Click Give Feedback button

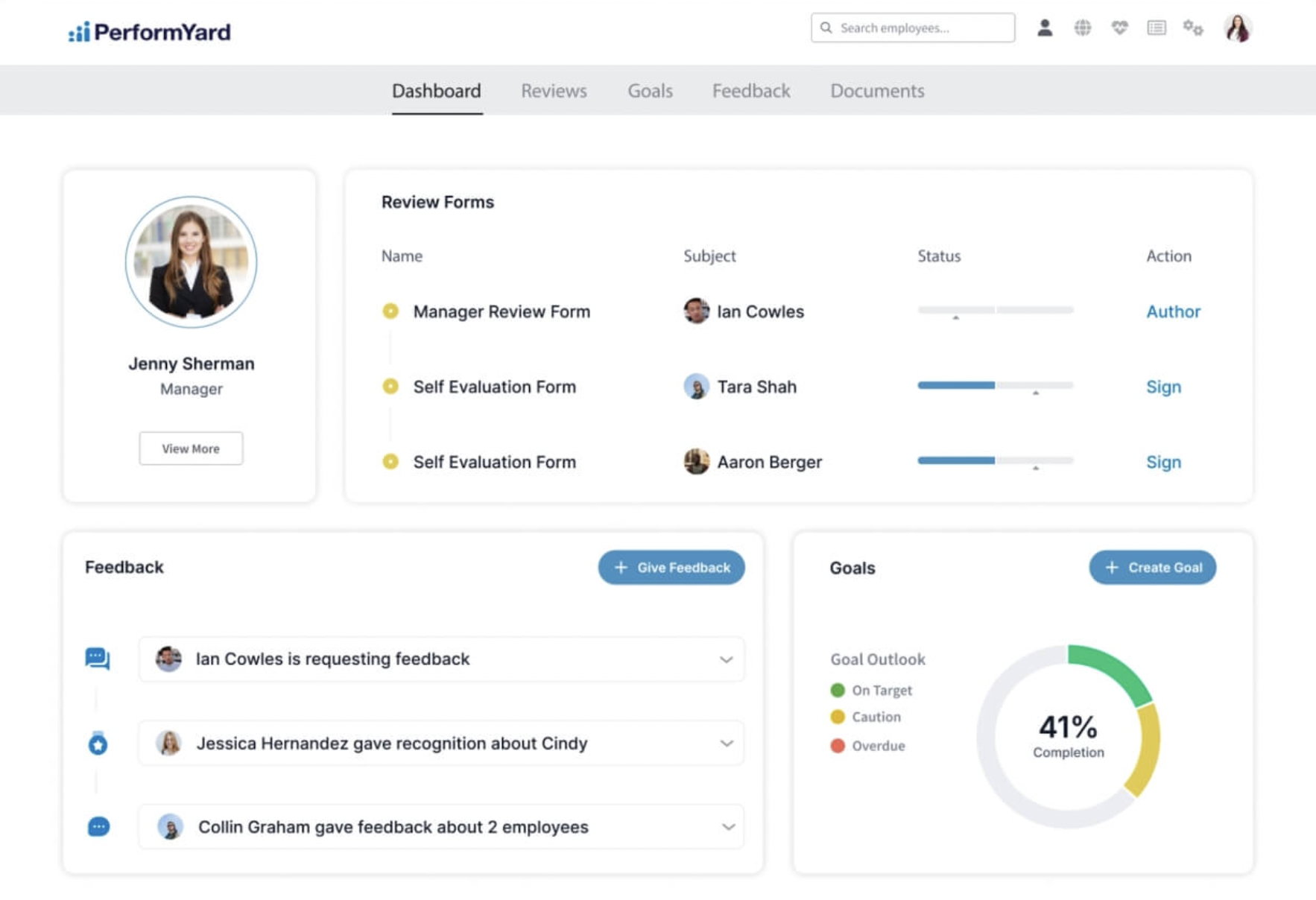(671, 567)
